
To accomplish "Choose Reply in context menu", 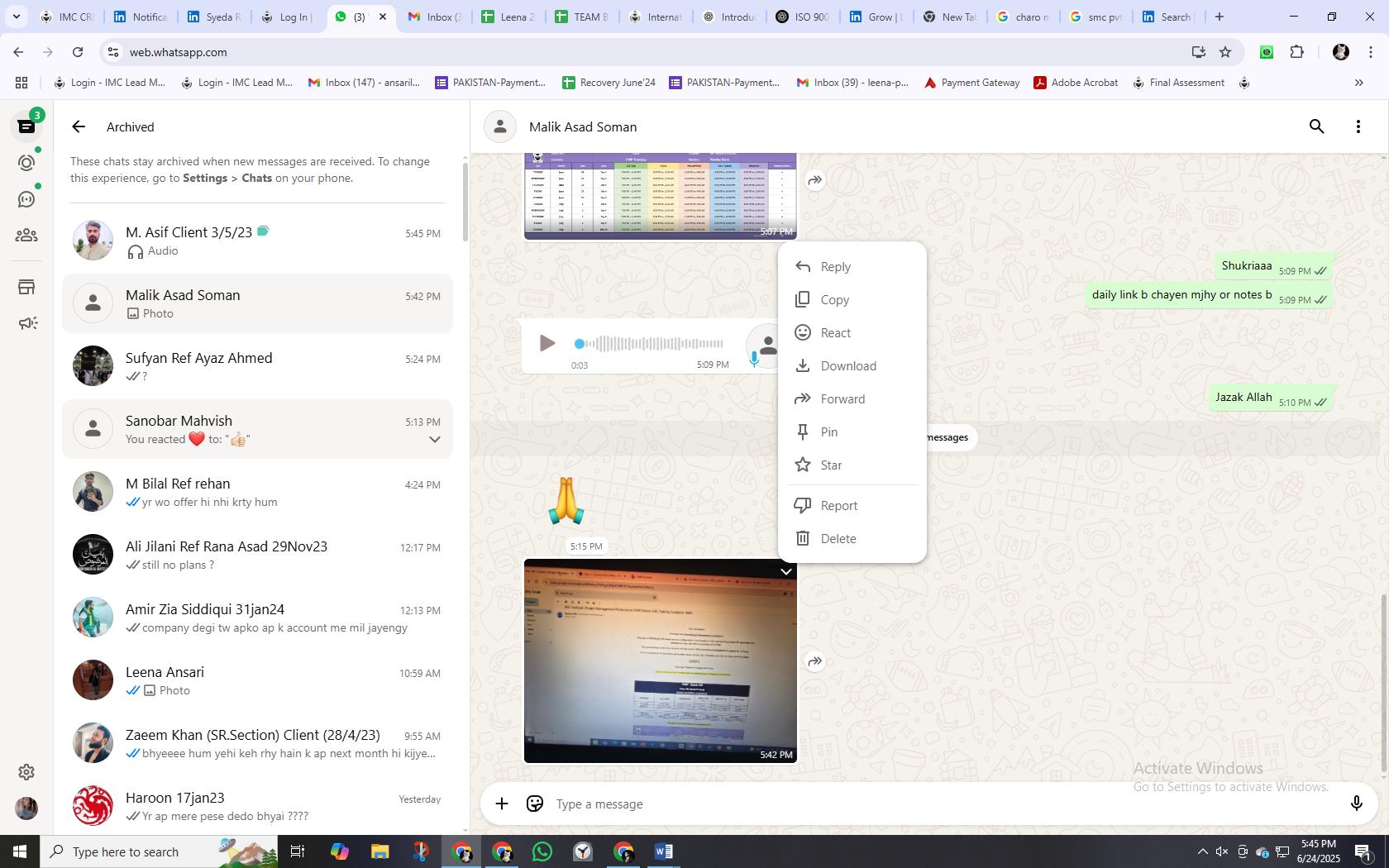I will (852, 267).
